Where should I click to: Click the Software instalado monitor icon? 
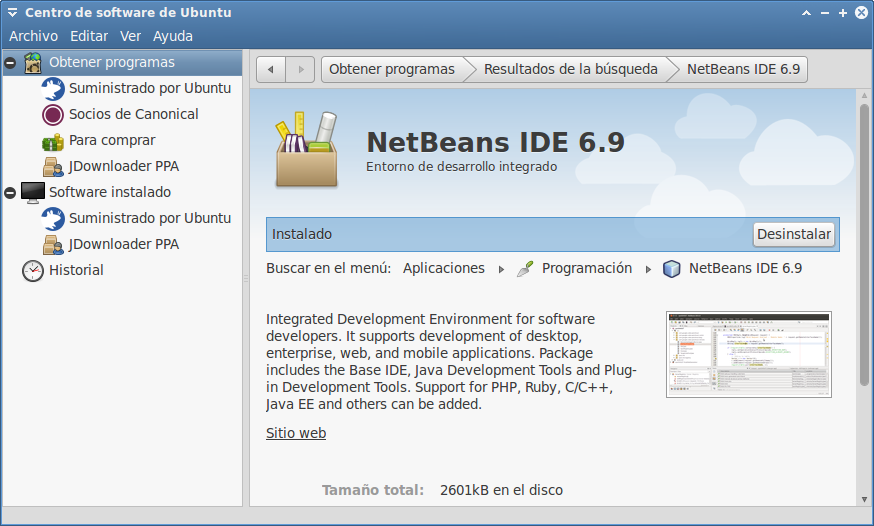(33, 192)
